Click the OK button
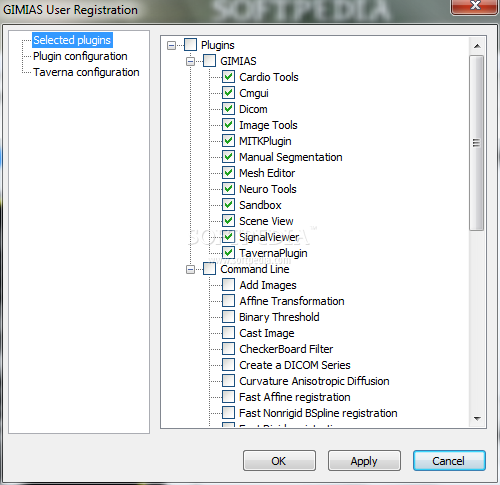The height and width of the screenshot is (485, 500). coord(279,461)
